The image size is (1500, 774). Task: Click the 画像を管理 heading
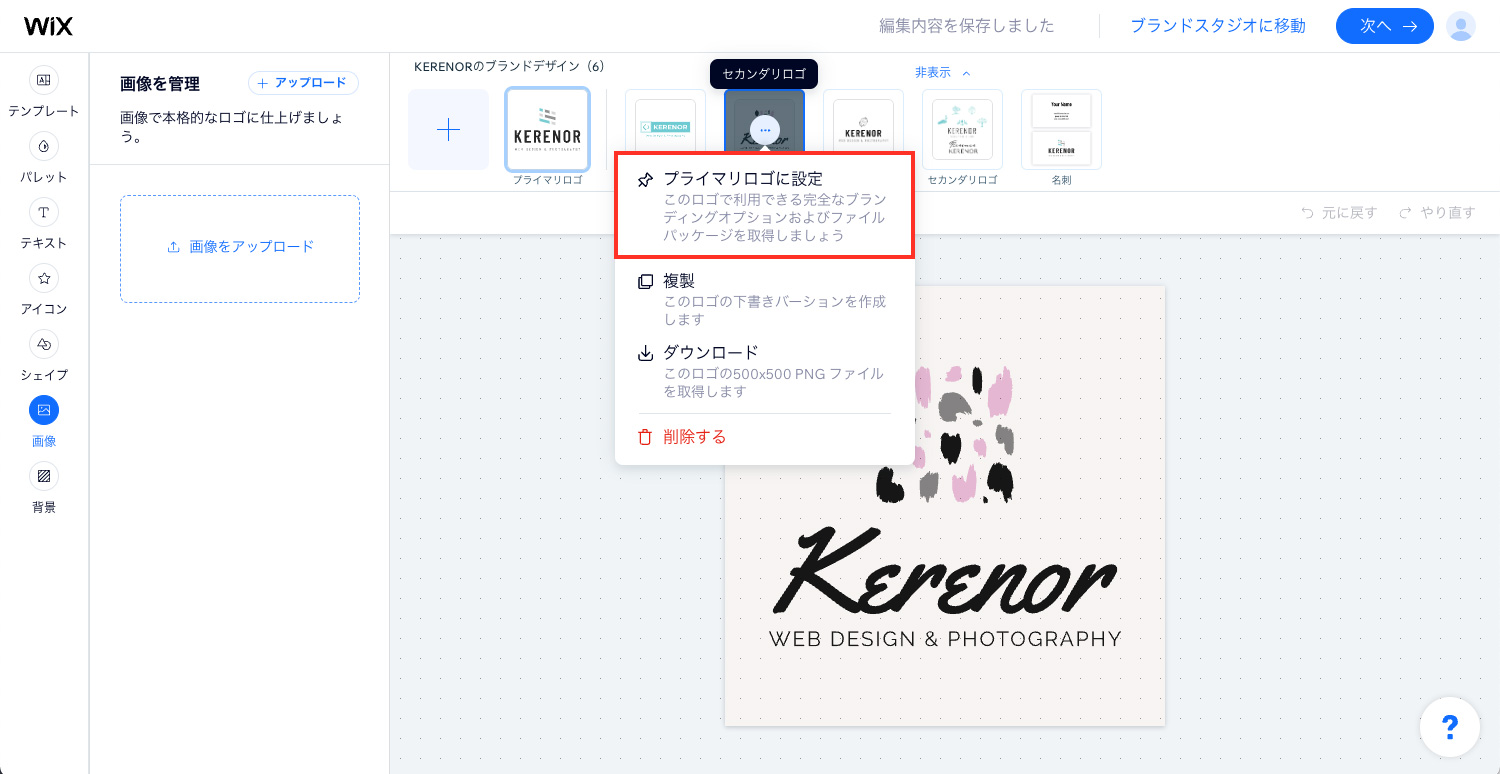point(160,84)
